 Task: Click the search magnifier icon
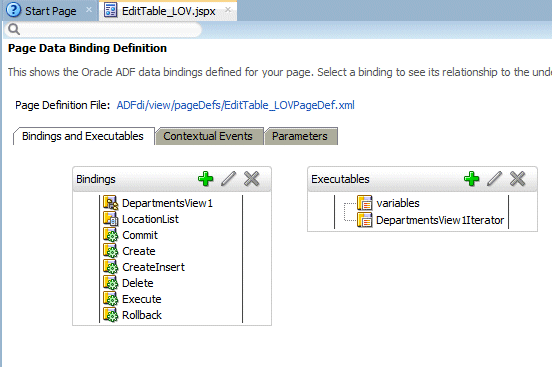[x=14, y=29]
